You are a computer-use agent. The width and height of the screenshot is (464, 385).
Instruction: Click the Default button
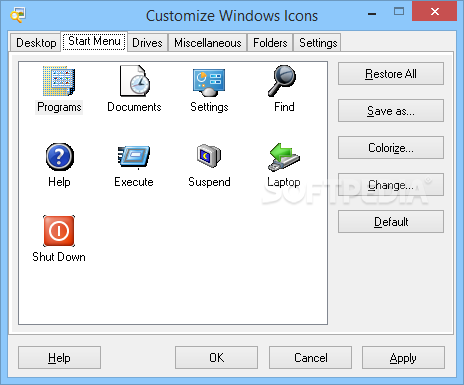391,222
